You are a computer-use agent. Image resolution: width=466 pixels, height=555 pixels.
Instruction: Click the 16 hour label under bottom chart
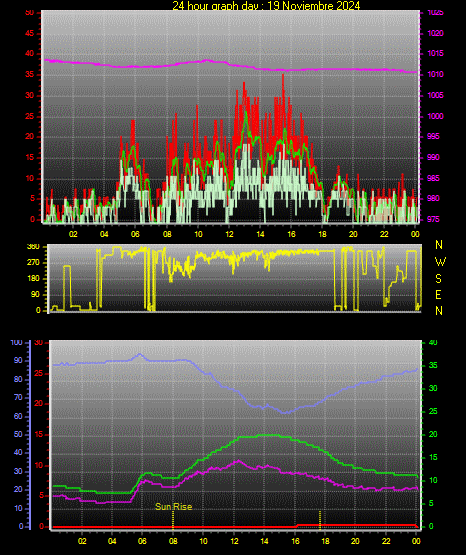pyautogui.click(x=295, y=541)
